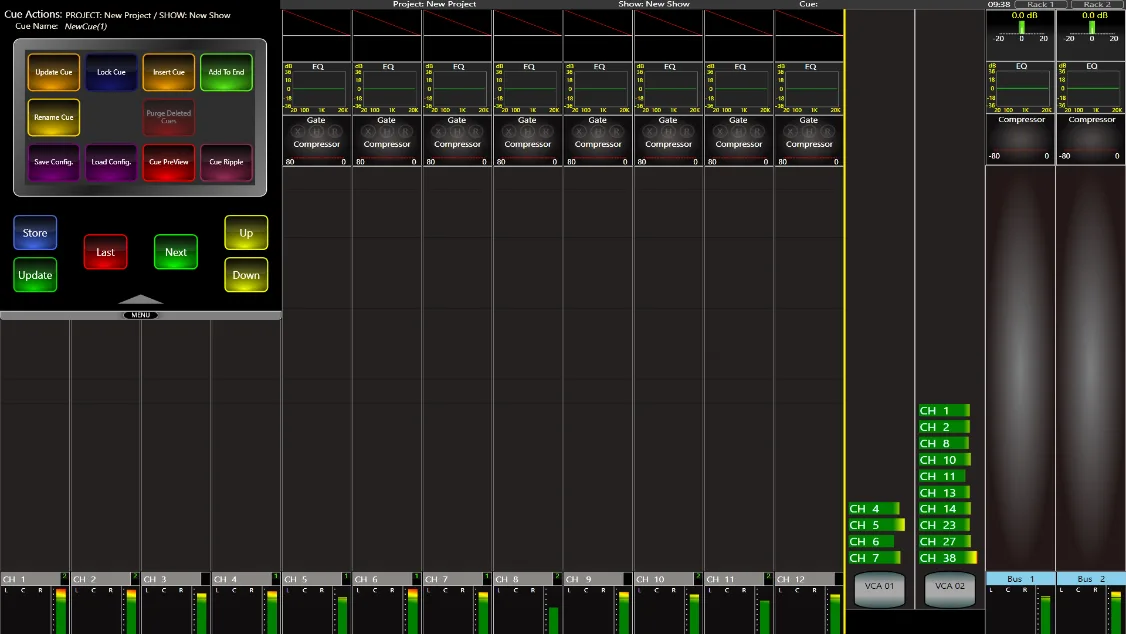Select CH 23 in VCA 02 list

945,525
